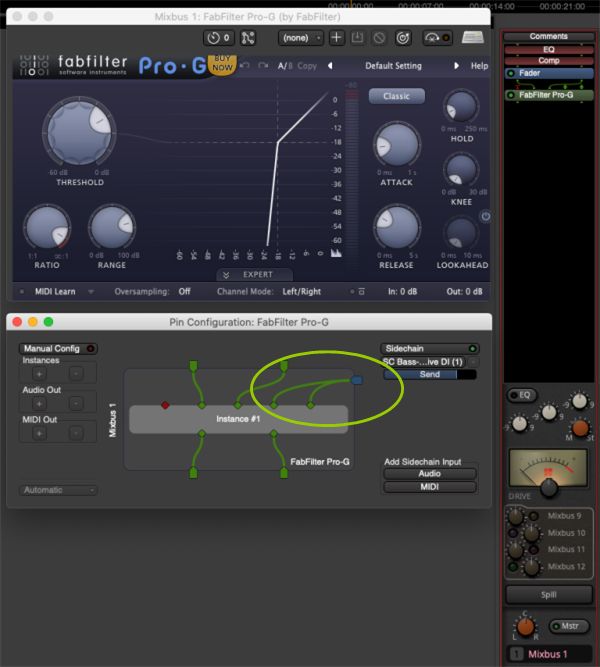Open the plugin latency setting
This screenshot has width=600, height=667.
click(218, 38)
